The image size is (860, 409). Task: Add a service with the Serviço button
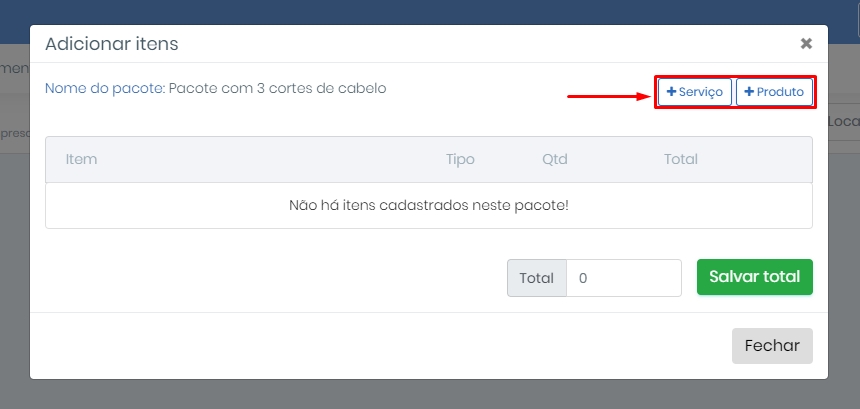(695, 92)
